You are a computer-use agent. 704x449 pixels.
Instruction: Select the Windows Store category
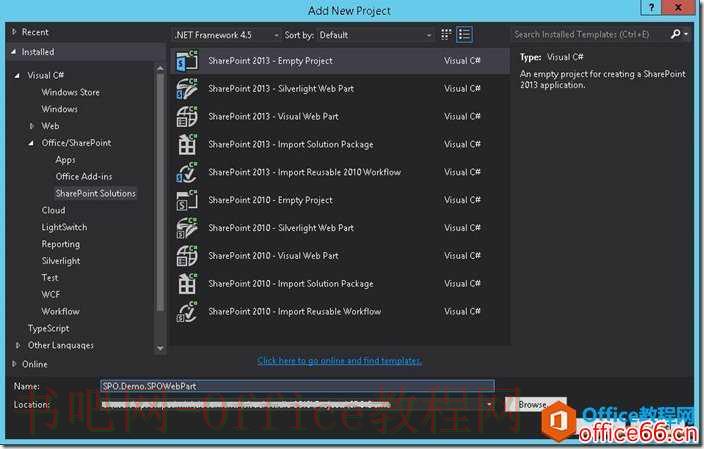point(70,92)
